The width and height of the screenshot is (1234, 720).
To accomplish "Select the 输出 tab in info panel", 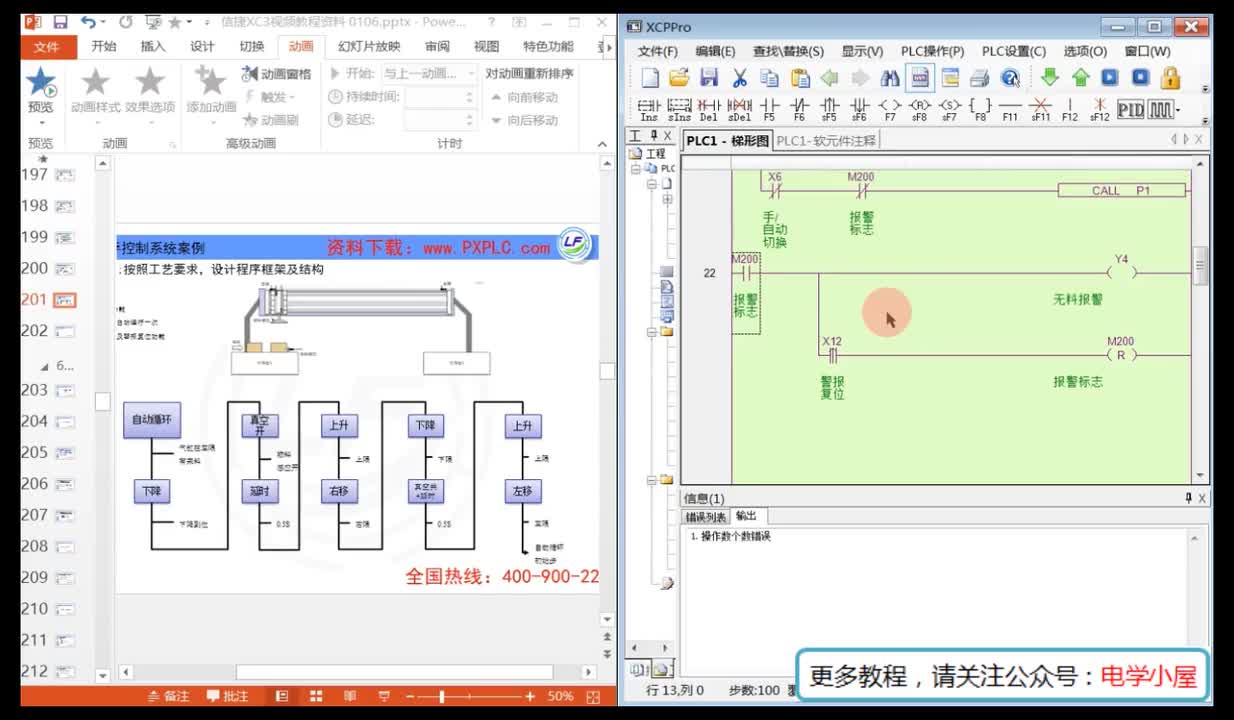I will pos(746,516).
